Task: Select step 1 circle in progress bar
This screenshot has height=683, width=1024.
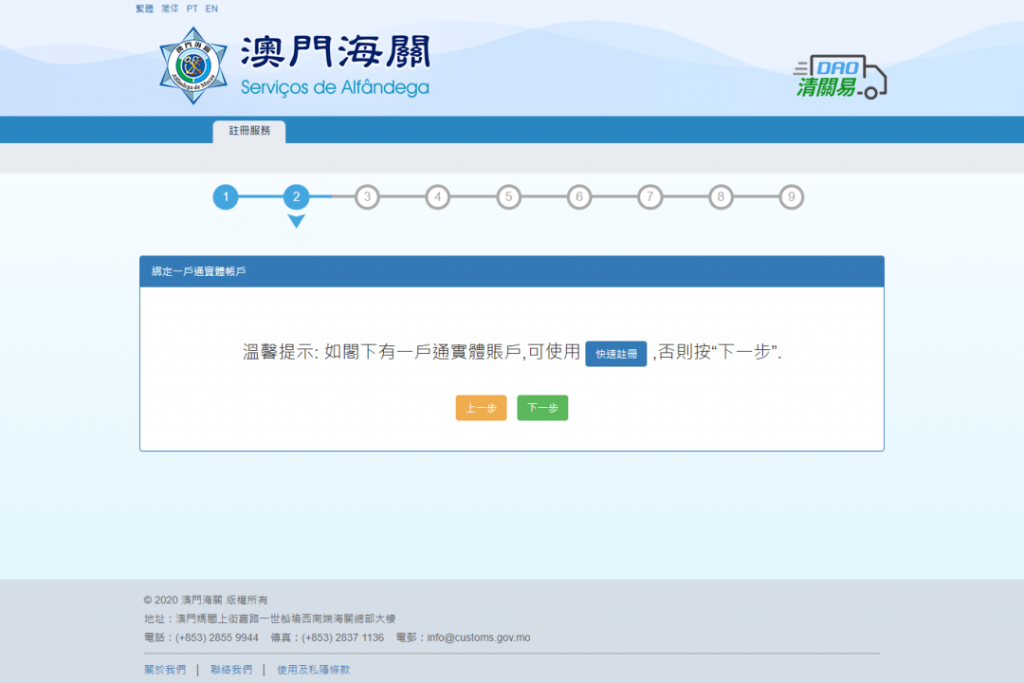Action: click(x=226, y=197)
